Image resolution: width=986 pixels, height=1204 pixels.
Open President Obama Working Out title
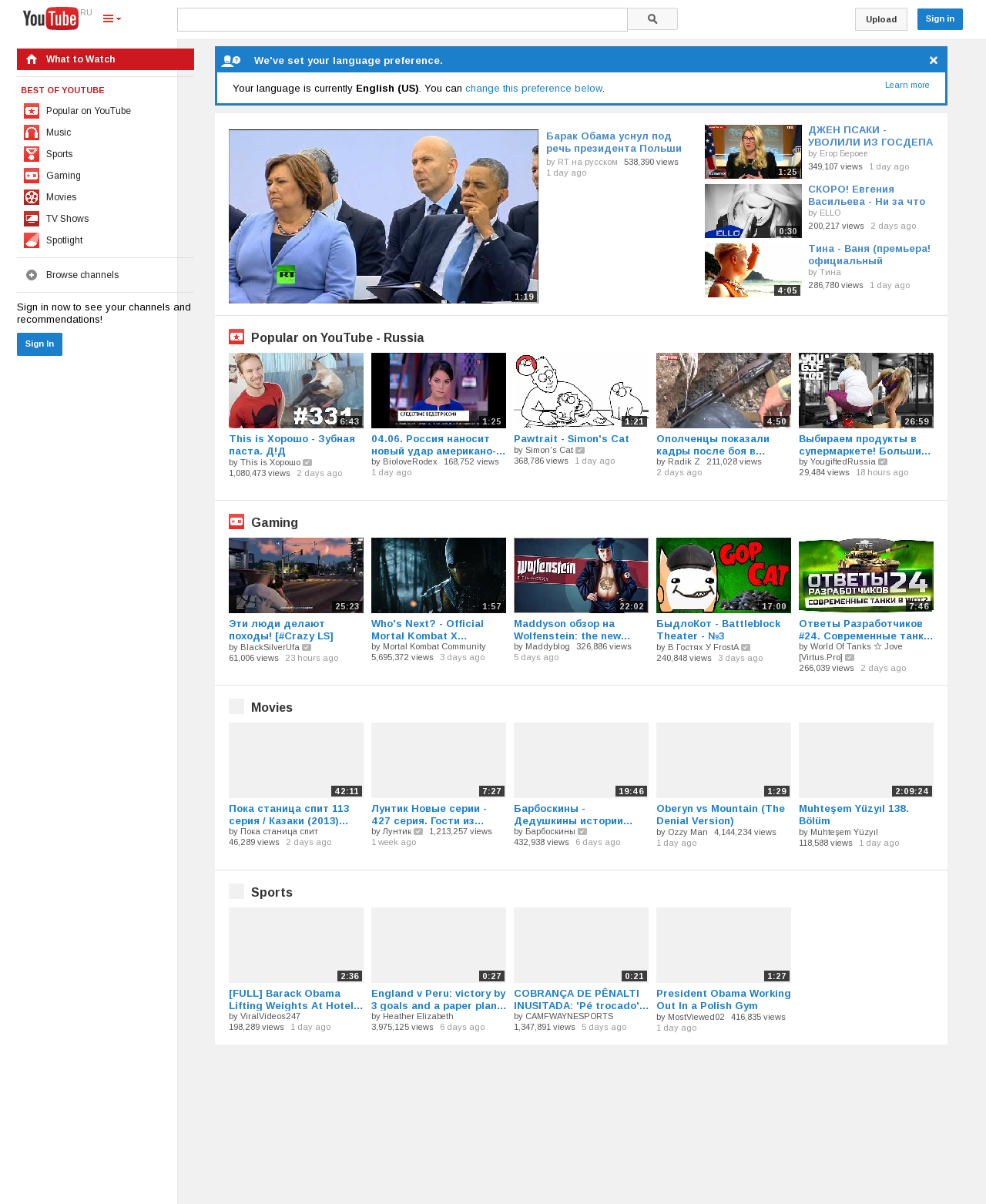[723, 1000]
